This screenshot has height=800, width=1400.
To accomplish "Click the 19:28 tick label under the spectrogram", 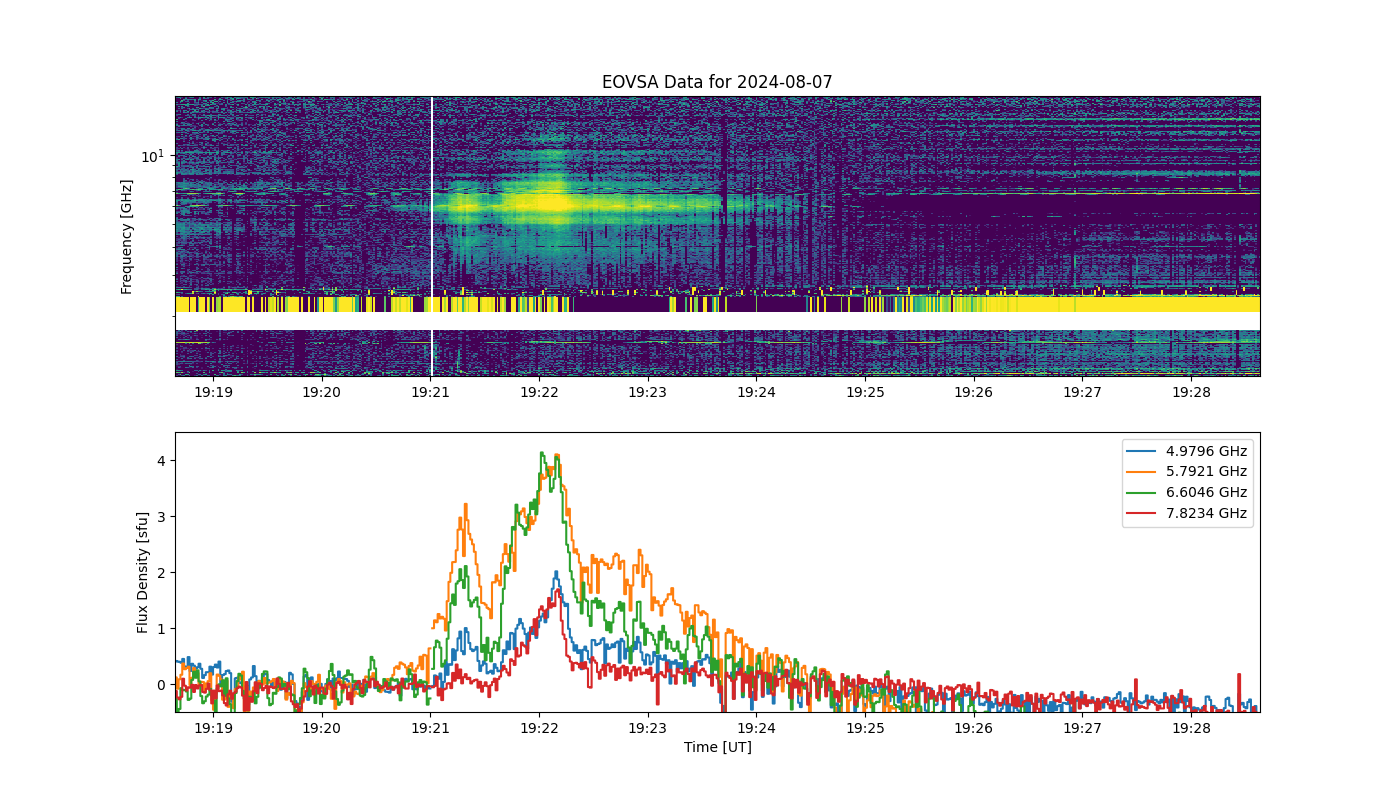I will (x=1191, y=393).
